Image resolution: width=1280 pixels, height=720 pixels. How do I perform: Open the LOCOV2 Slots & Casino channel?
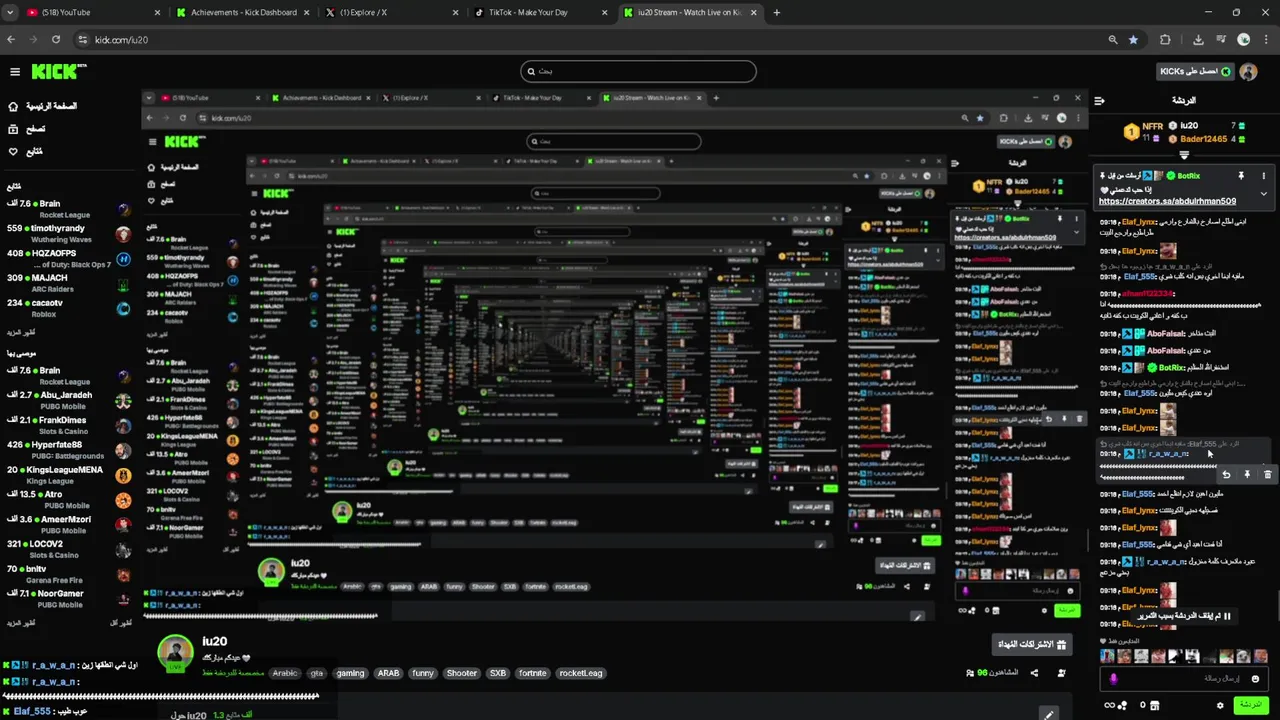[x=68, y=549]
